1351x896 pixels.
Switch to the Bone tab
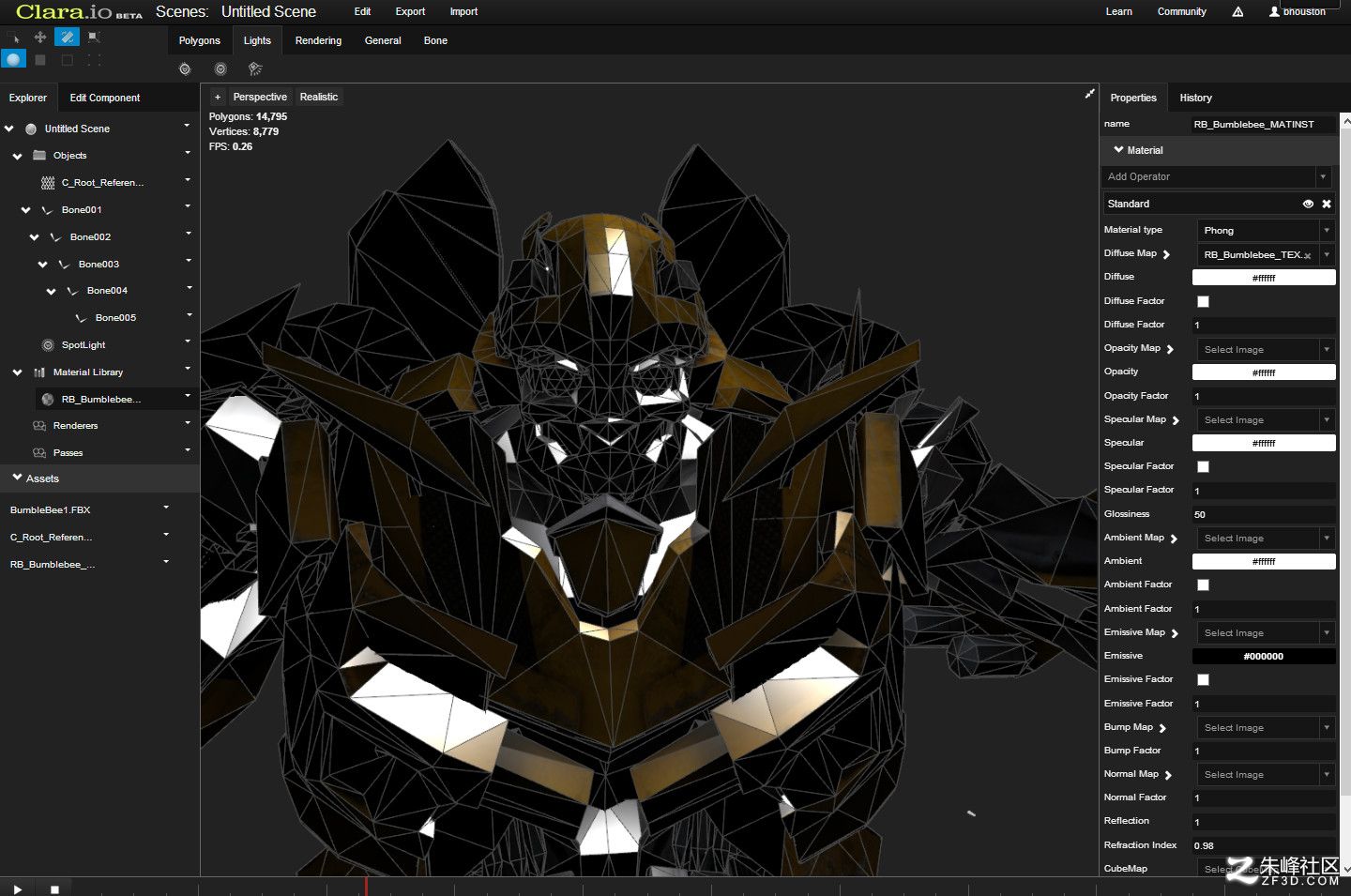click(x=435, y=40)
